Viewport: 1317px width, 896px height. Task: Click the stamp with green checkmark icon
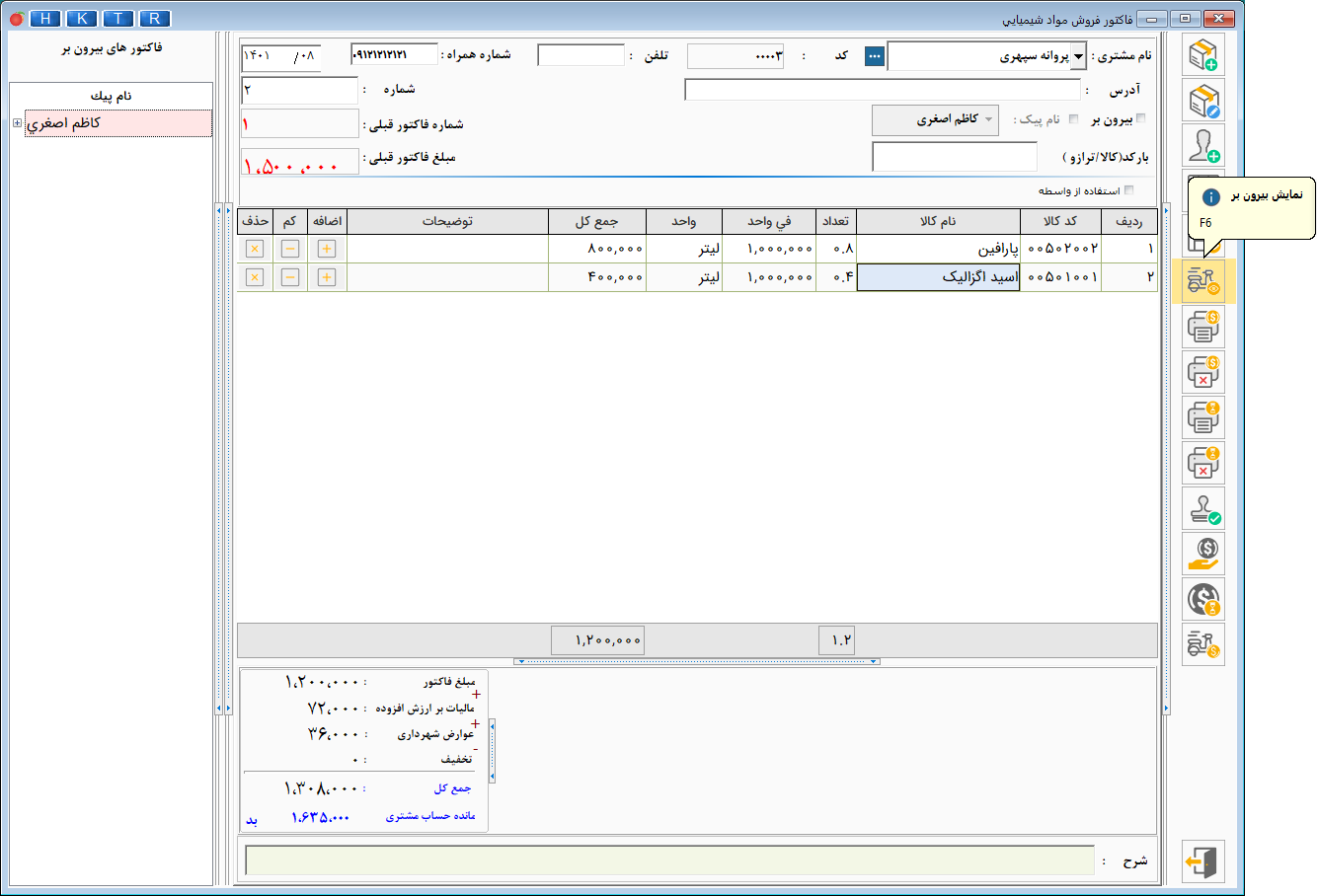(1202, 508)
